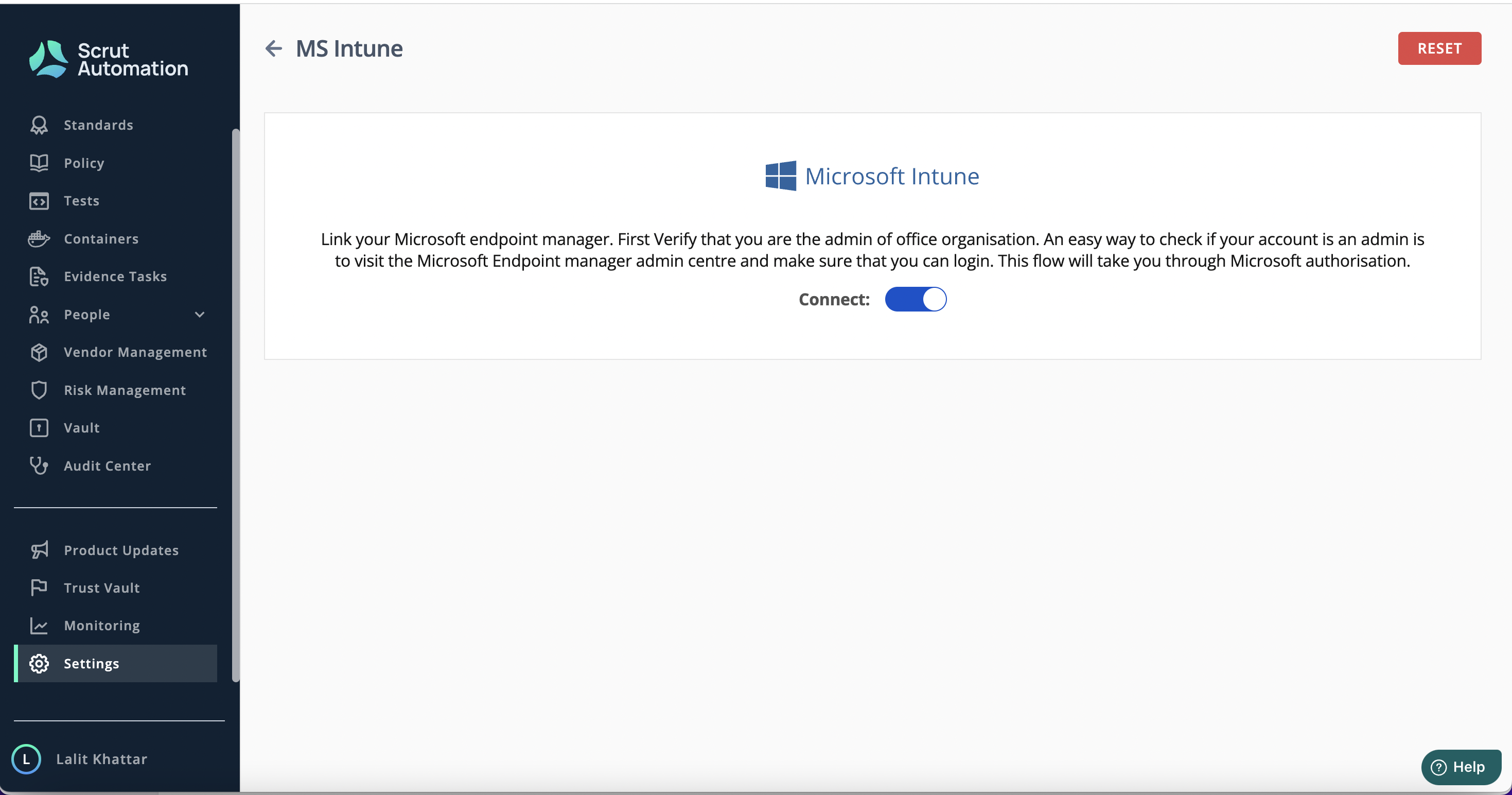
Task: Click the MS Intune page title
Action: point(349,48)
